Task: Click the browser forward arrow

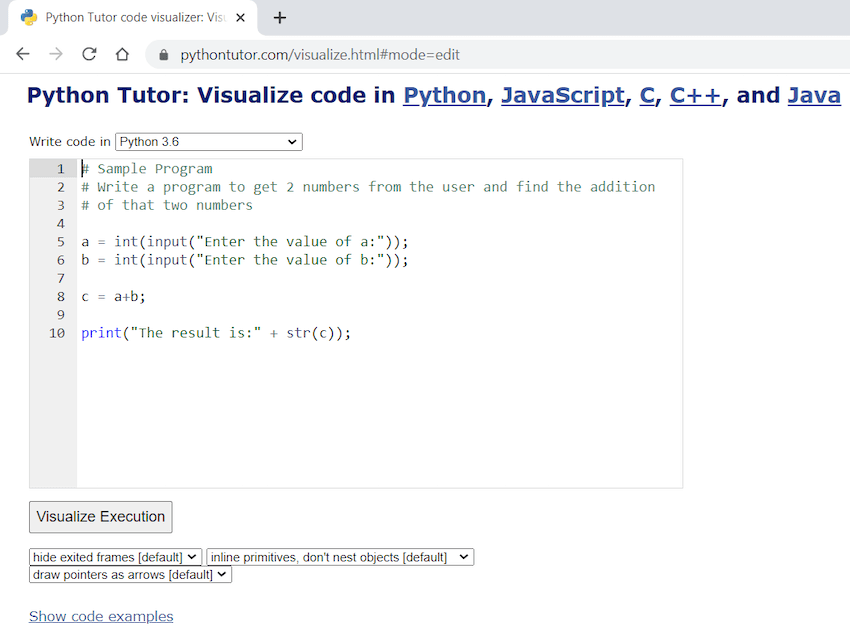Action: pyautogui.click(x=56, y=54)
